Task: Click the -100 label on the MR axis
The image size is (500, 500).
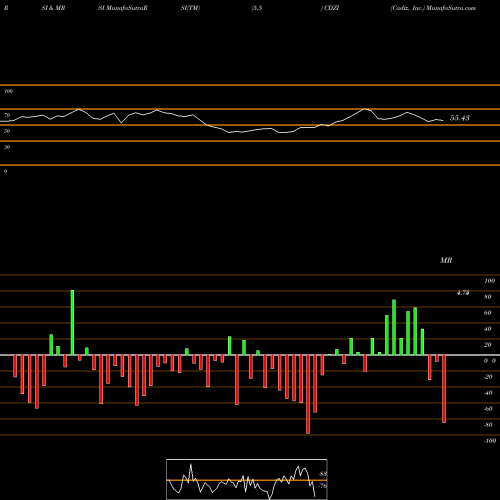Action: 490,441
